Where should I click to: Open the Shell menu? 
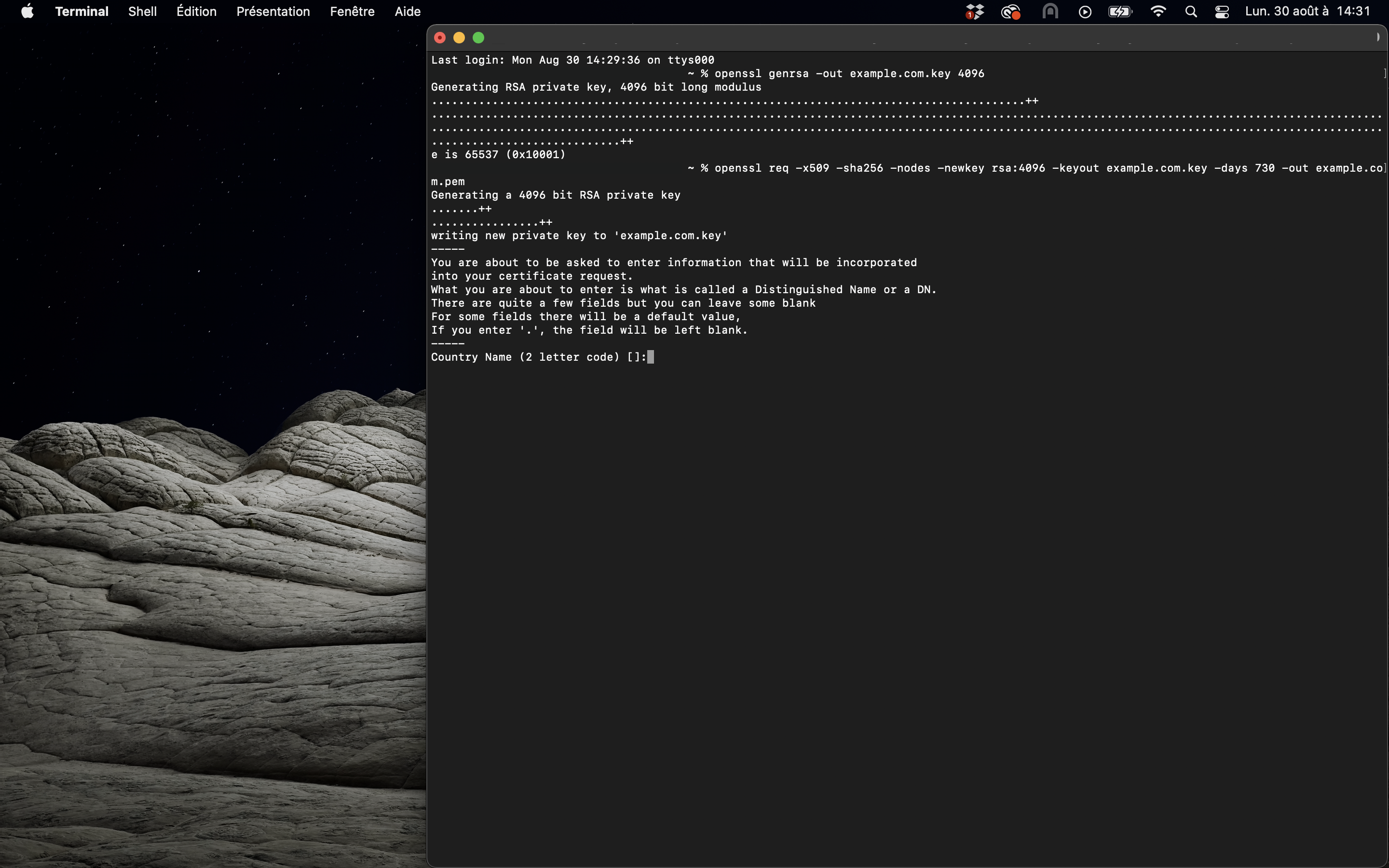(x=142, y=12)
